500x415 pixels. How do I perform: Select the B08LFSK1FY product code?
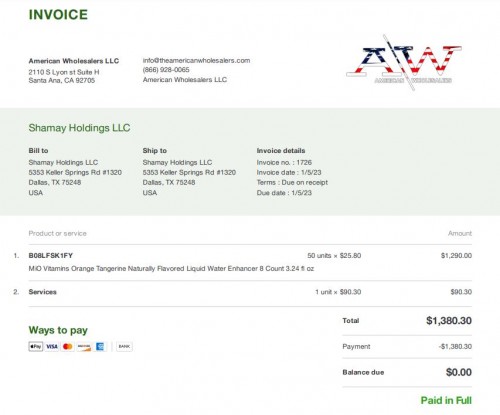[51, 256]
